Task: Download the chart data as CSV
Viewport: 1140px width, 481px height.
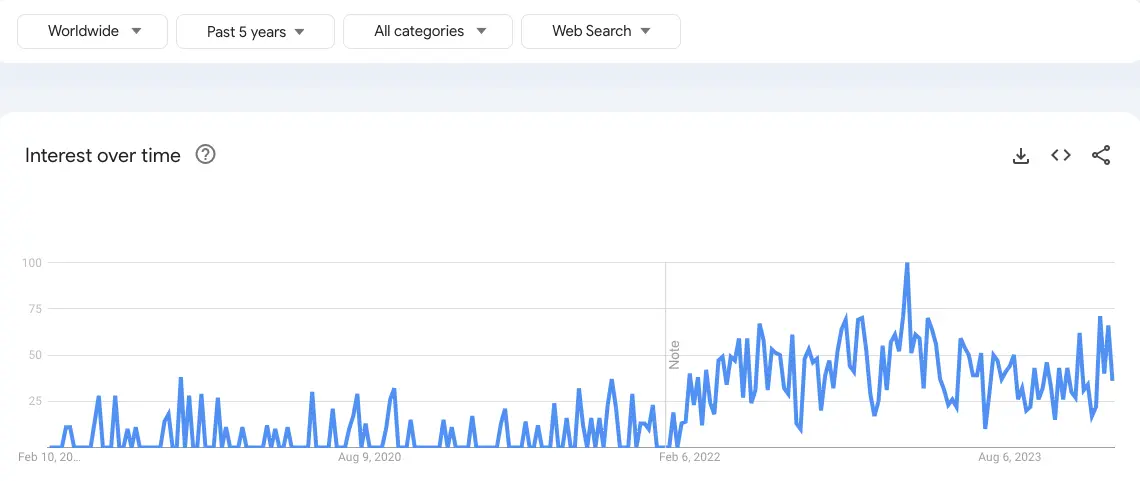Action: click(1021, 156)
